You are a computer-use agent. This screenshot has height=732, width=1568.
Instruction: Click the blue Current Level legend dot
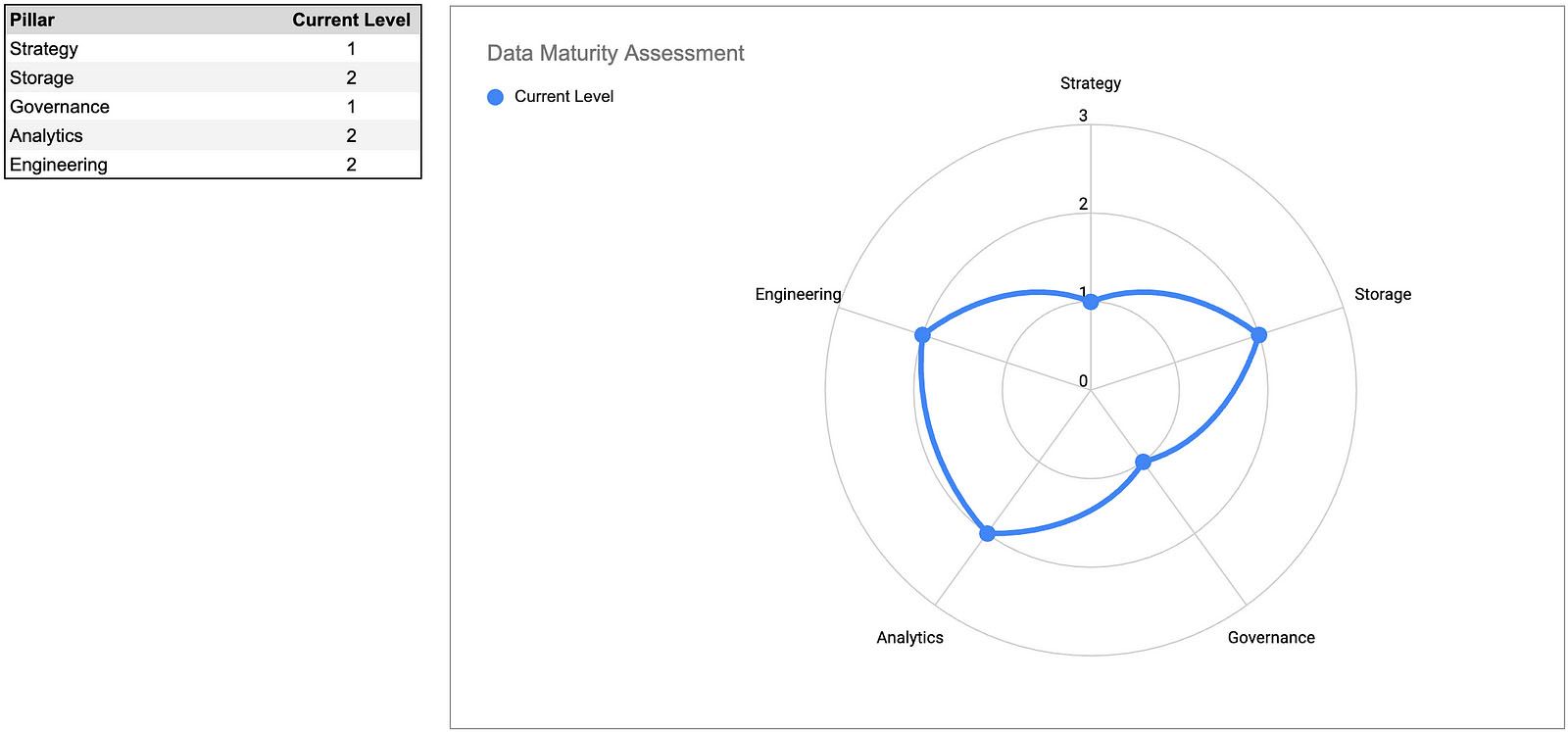495,97
